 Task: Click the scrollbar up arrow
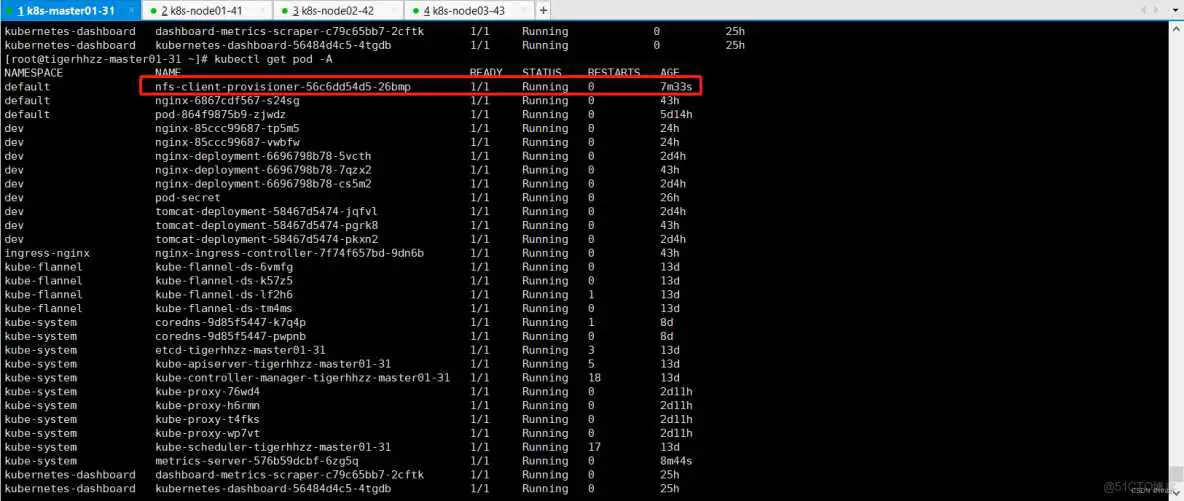pos(1176,28)
